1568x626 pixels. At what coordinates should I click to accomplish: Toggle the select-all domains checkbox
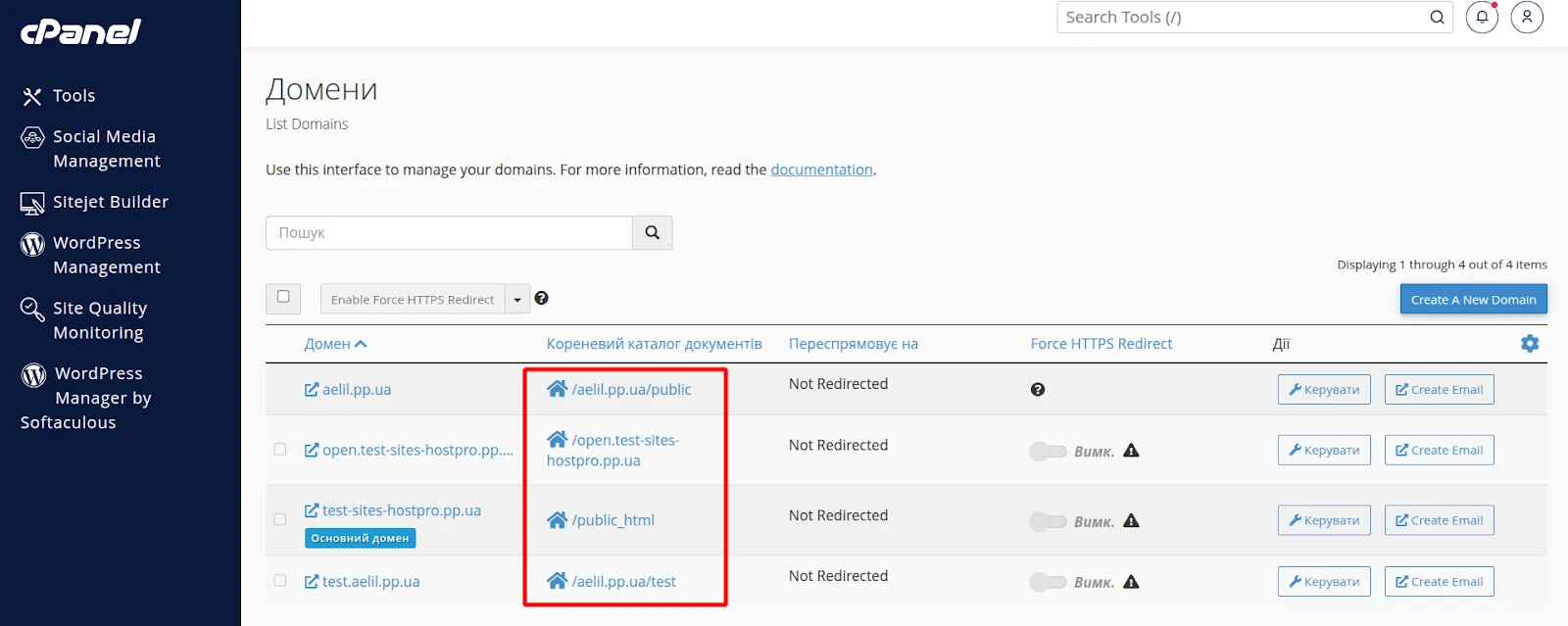(283, 297)
